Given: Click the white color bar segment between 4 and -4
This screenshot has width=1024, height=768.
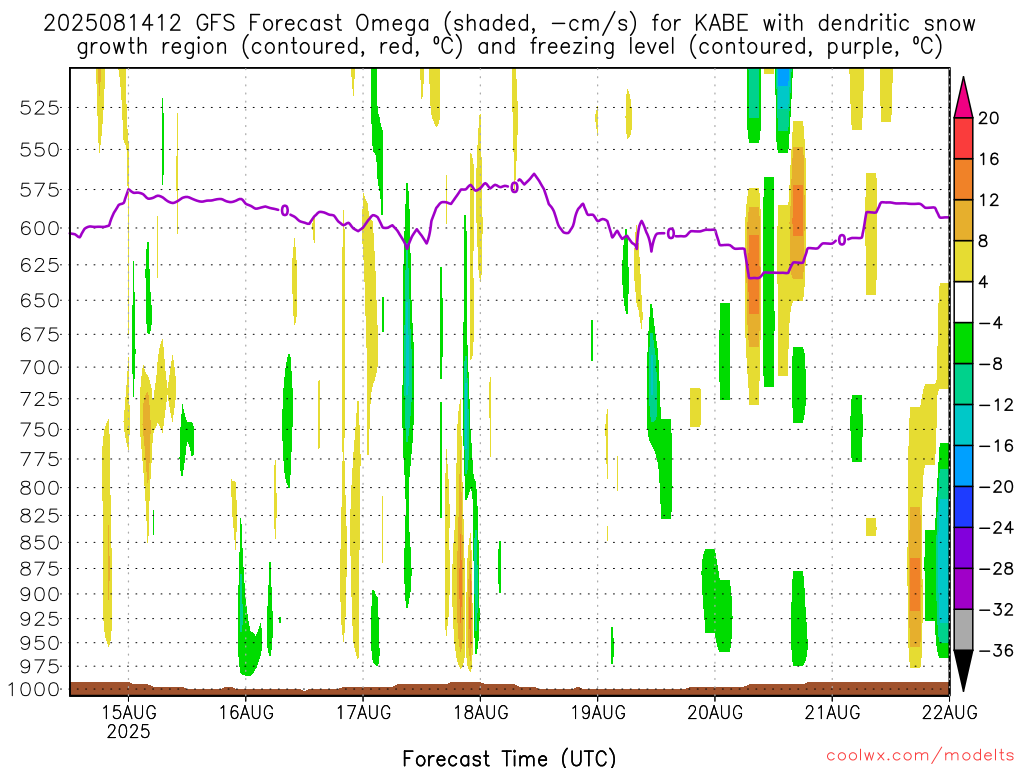Looking at the screenshot, I should pos(963,302).
